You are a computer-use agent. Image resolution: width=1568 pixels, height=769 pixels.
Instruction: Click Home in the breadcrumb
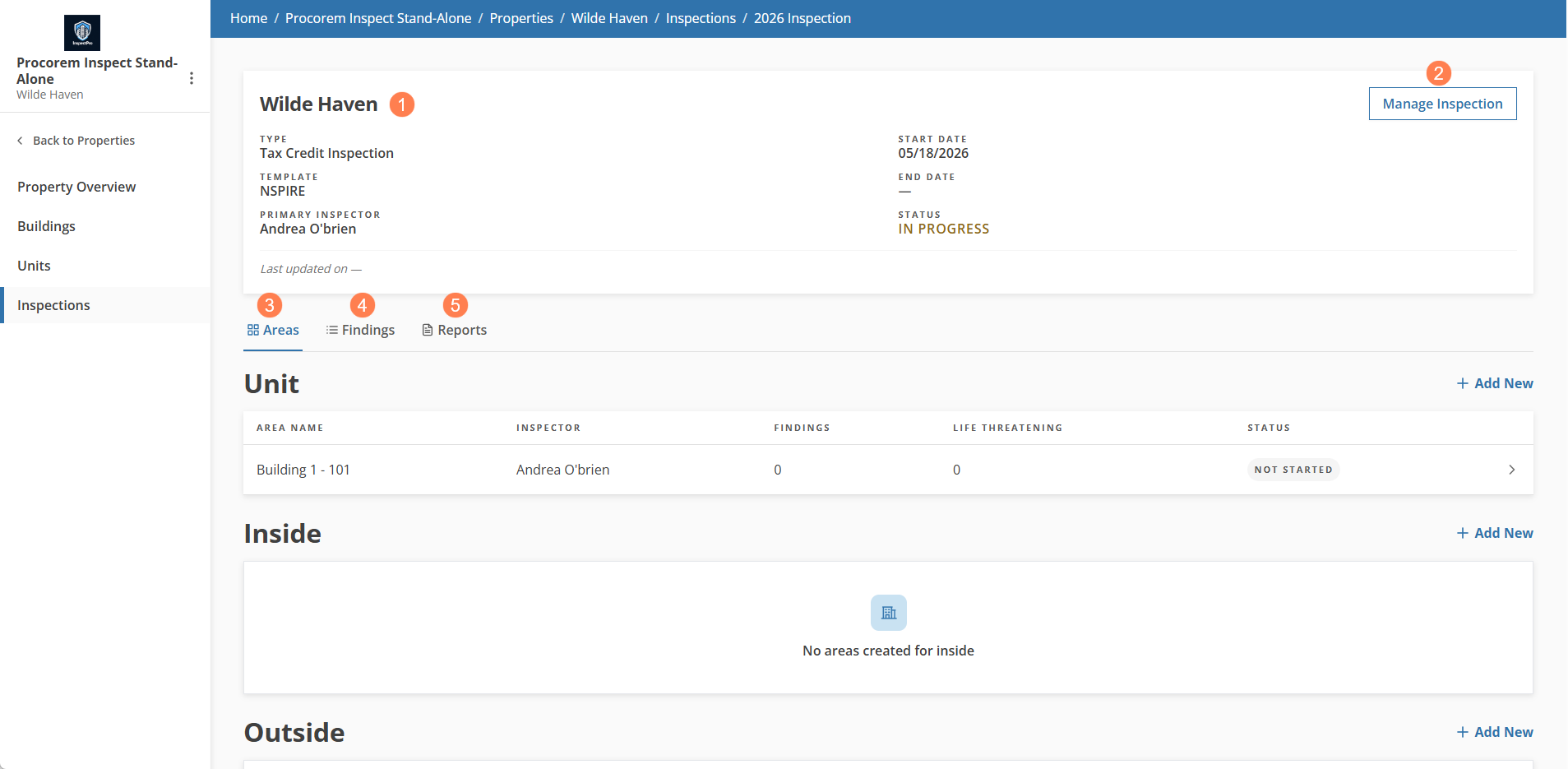[248, 18]
